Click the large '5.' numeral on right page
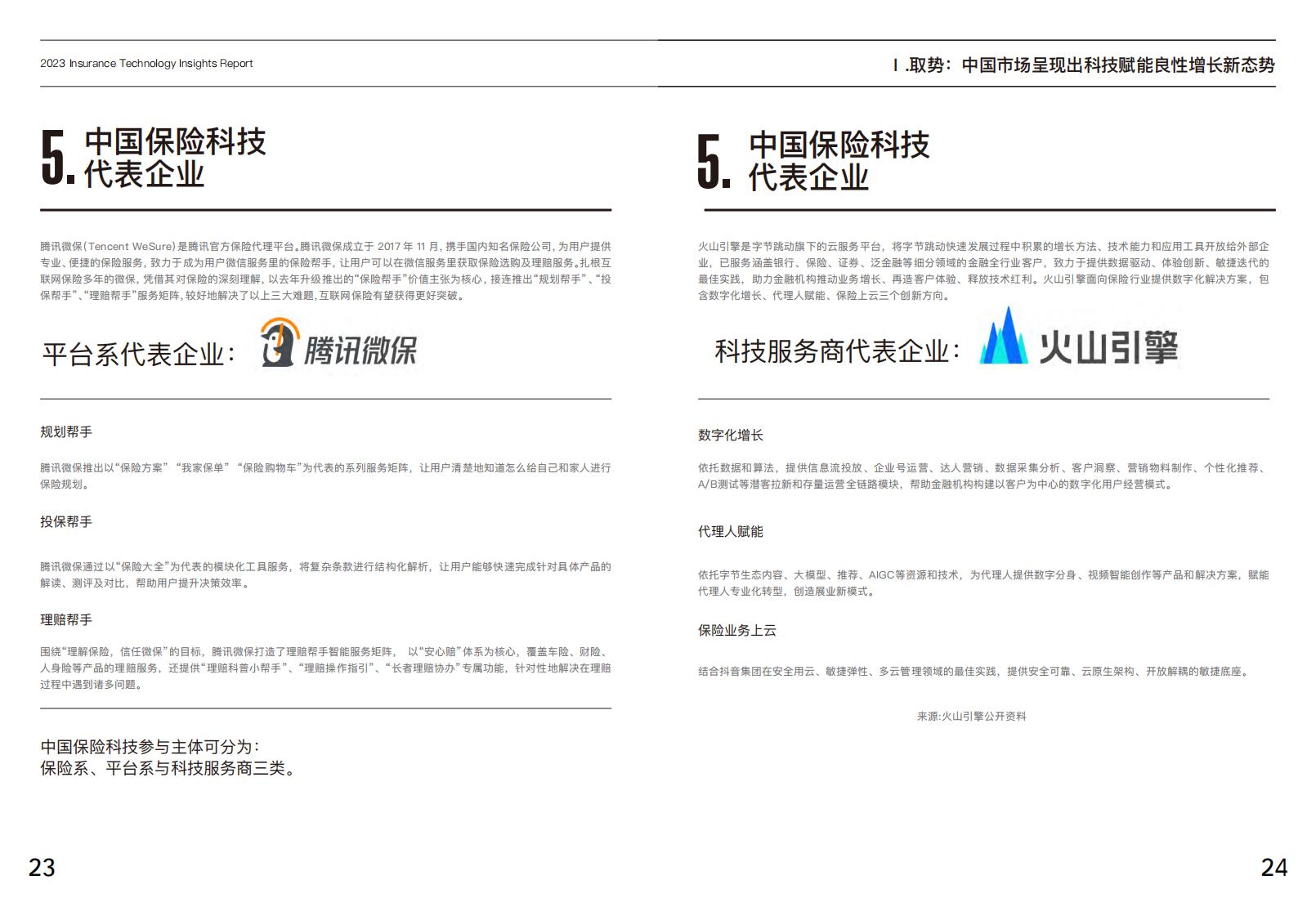Screen dimensions: 1316x898 click(x=714, y=162)
